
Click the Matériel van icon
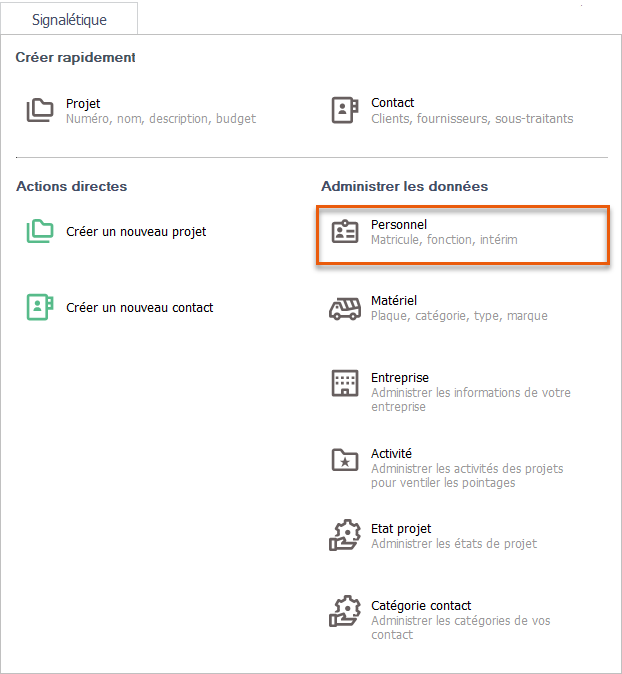(x=345, y=309)
